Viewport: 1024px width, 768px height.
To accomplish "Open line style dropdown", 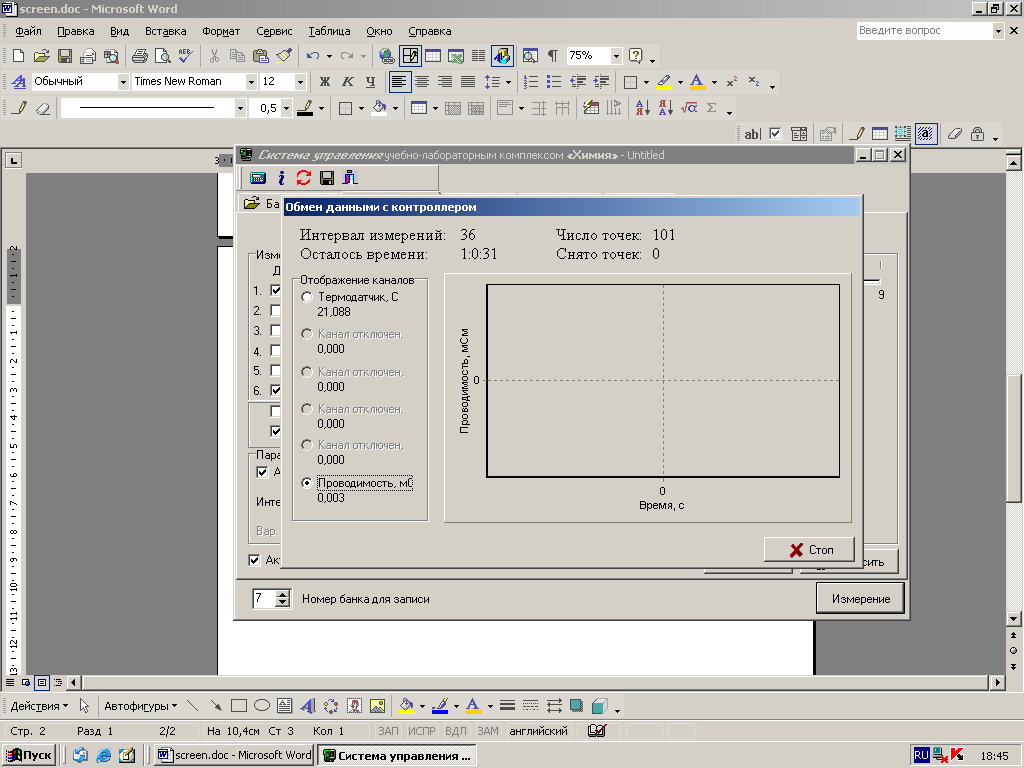I will [240, 108].
